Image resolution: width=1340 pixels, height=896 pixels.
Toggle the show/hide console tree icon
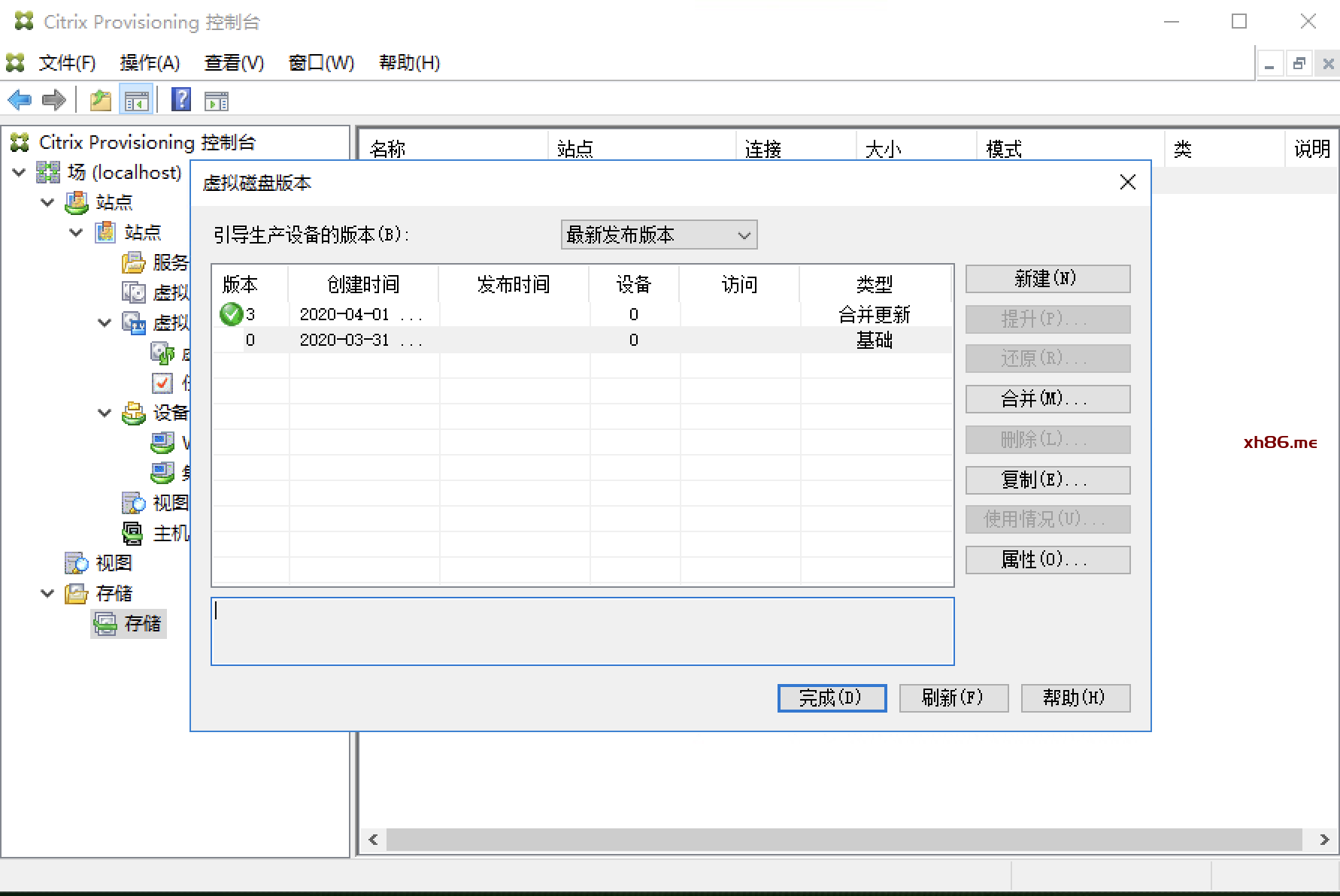click(136, 100)
